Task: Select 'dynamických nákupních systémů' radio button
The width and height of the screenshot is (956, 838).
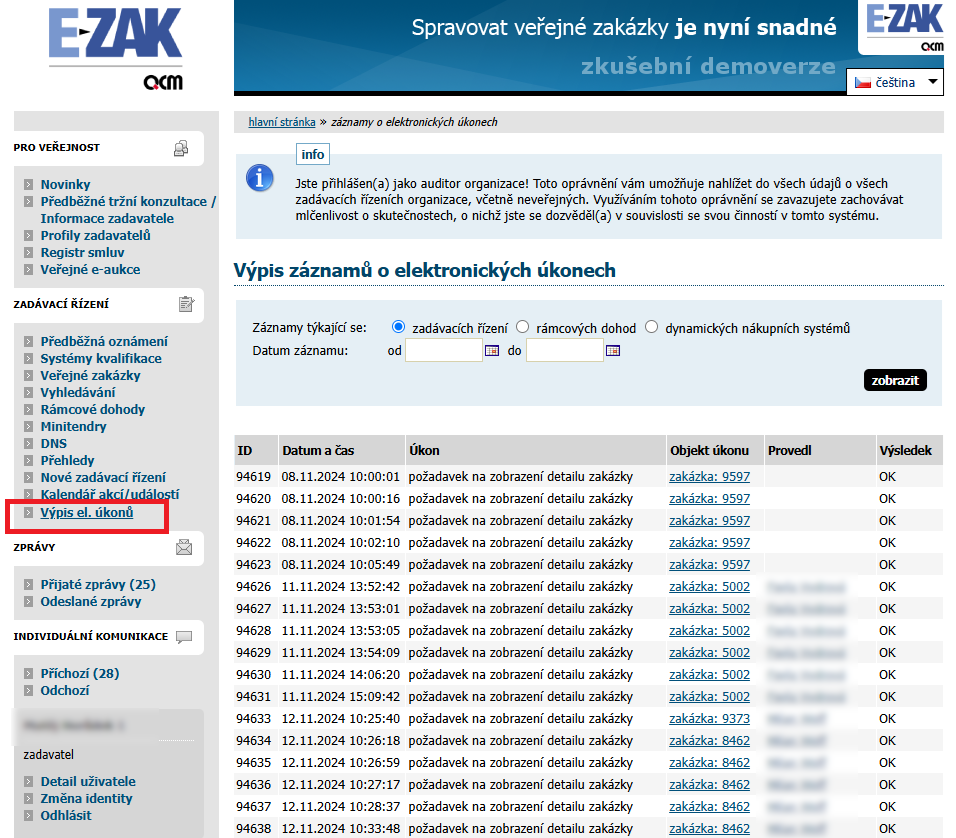Action: (652, 327)
